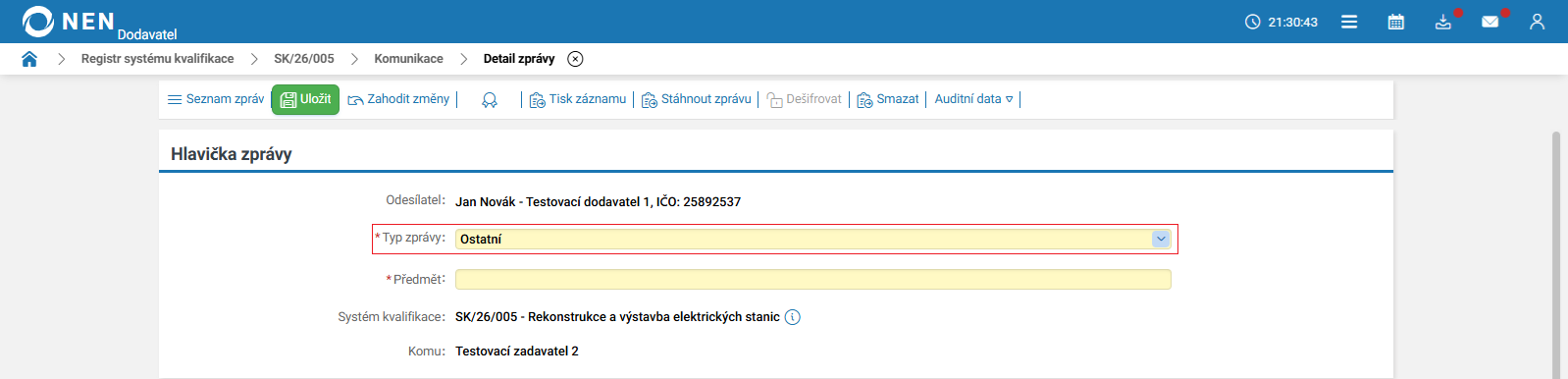Click the clock showing 21:30:43

coord(1281,22)
